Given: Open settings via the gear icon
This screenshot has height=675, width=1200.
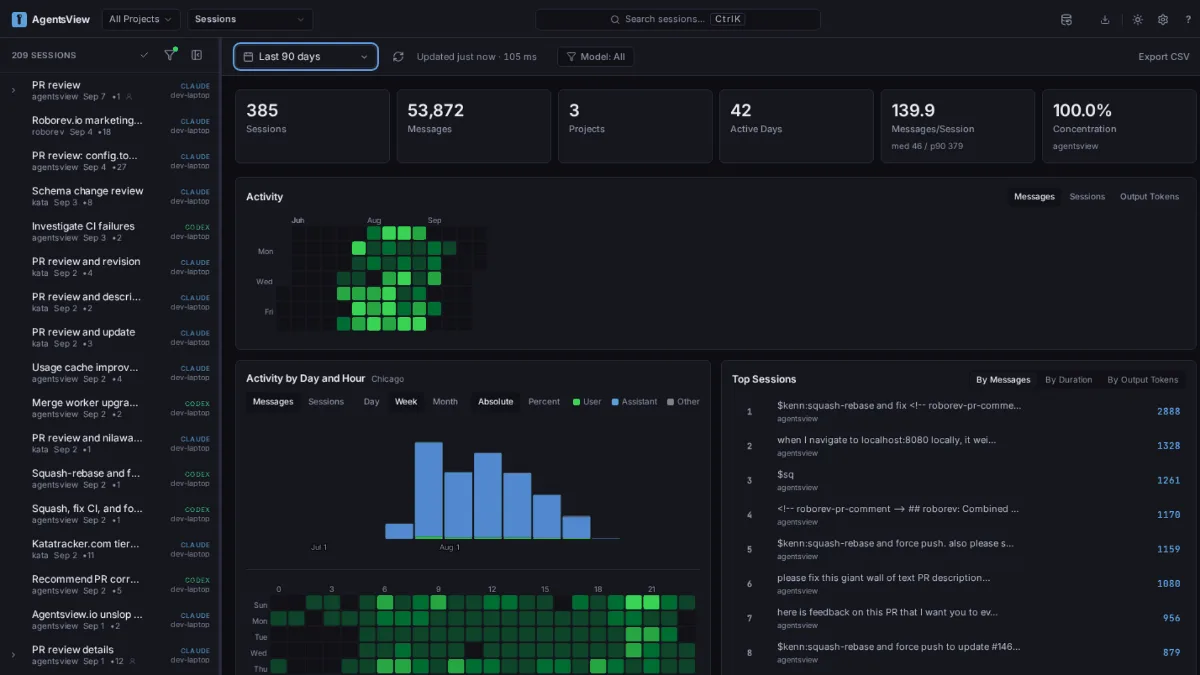Looking at the screenshot, I should point(1163,19).
